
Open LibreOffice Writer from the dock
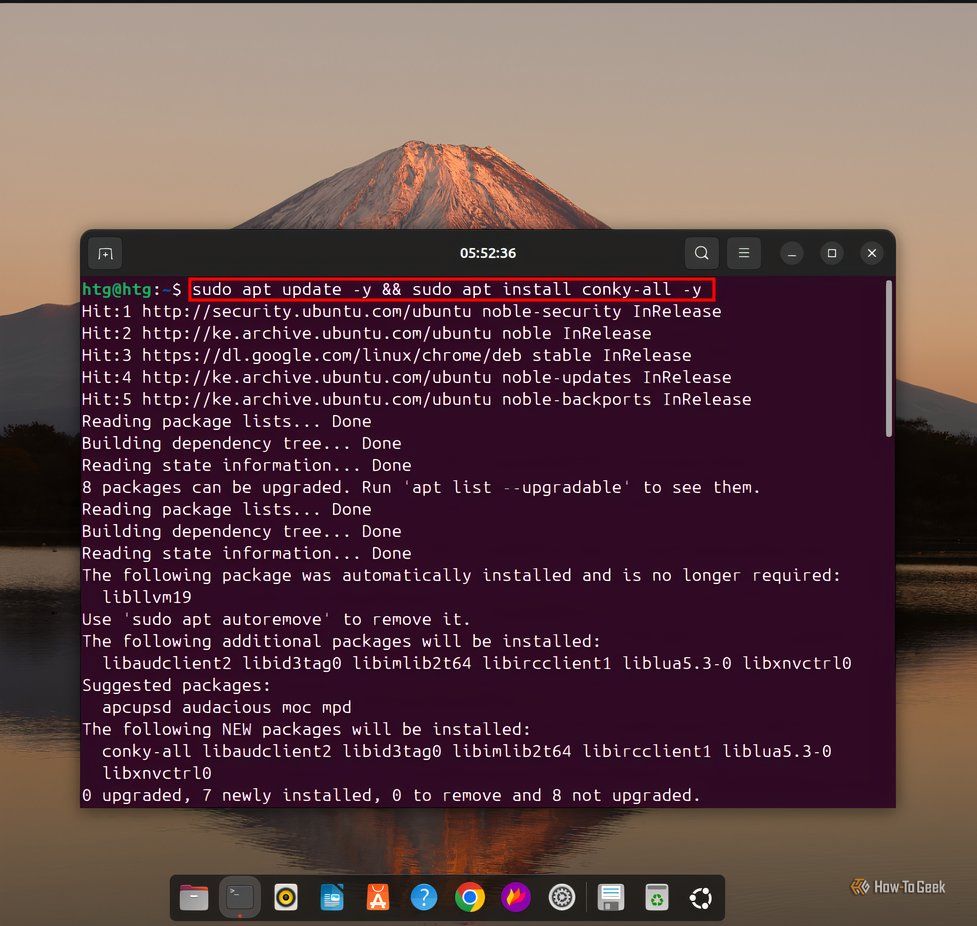(332, 897)
